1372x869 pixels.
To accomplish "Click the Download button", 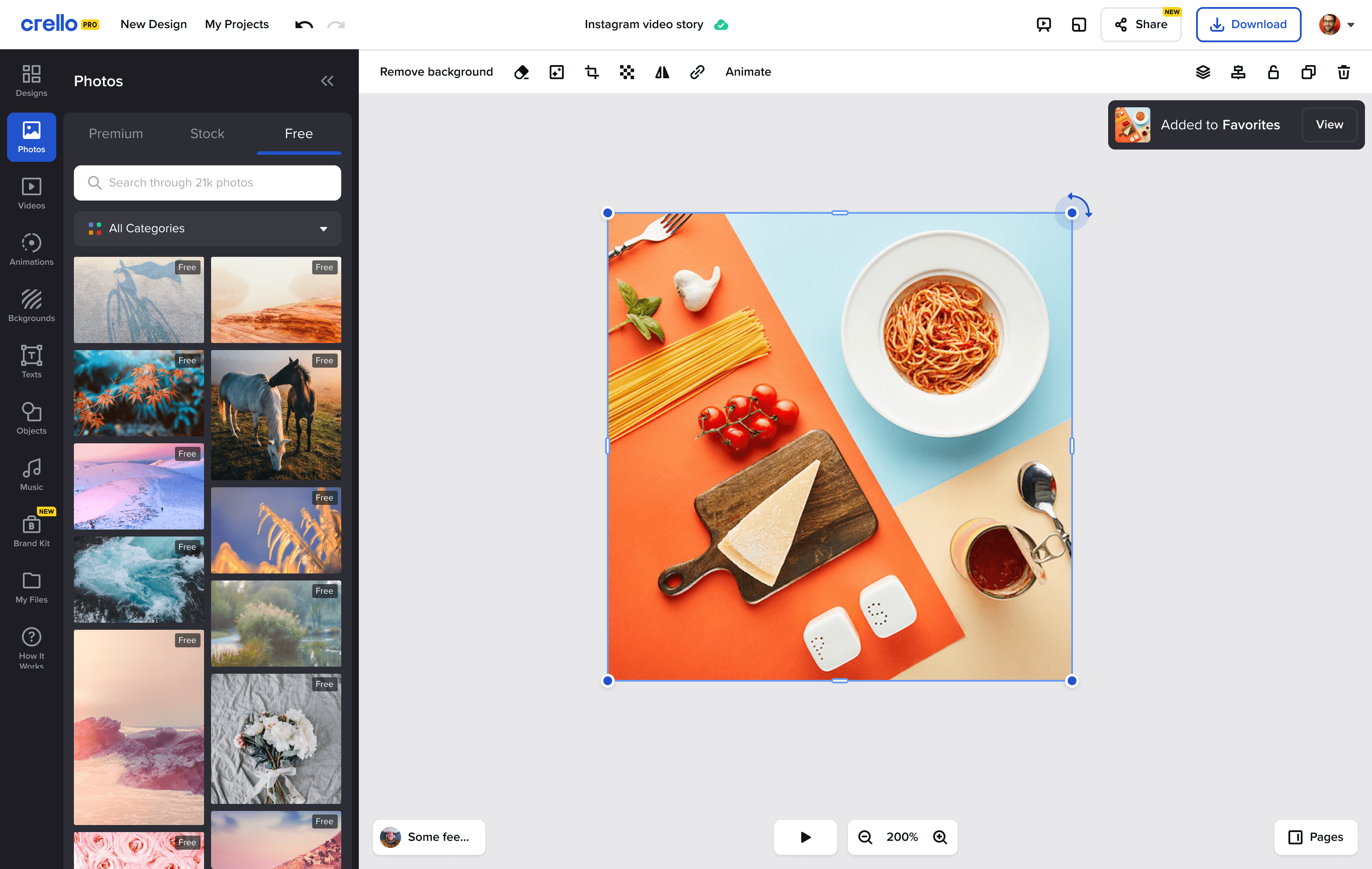I will pos(1248,25).
